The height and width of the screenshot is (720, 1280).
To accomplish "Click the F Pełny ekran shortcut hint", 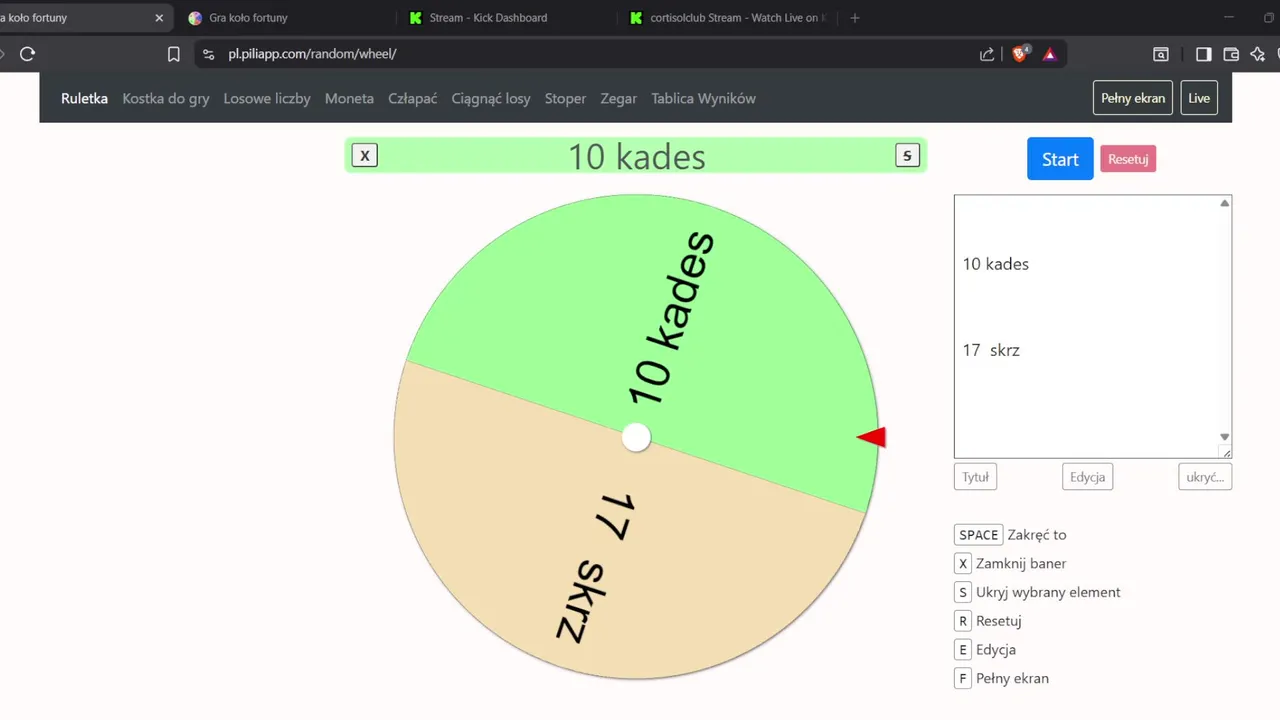I will (x=1002, y=678).
